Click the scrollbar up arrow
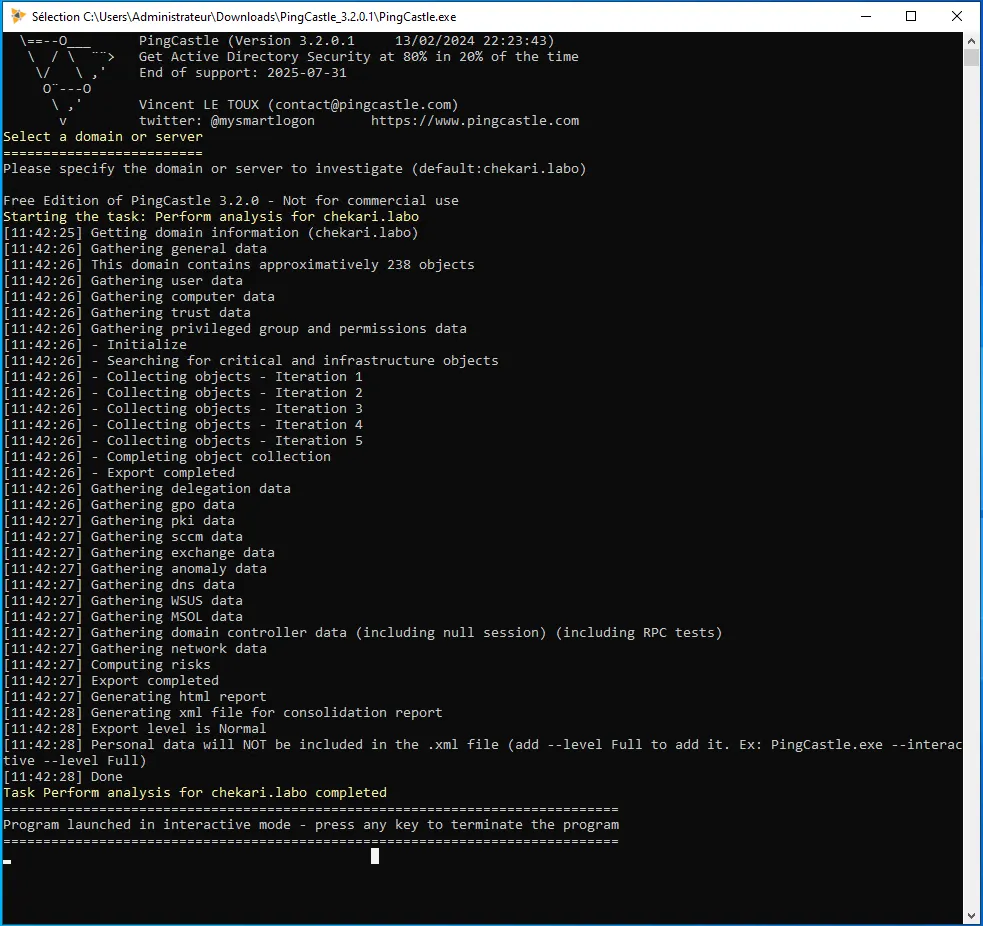This screenshot has width=983, height=926. pos(971,40)
